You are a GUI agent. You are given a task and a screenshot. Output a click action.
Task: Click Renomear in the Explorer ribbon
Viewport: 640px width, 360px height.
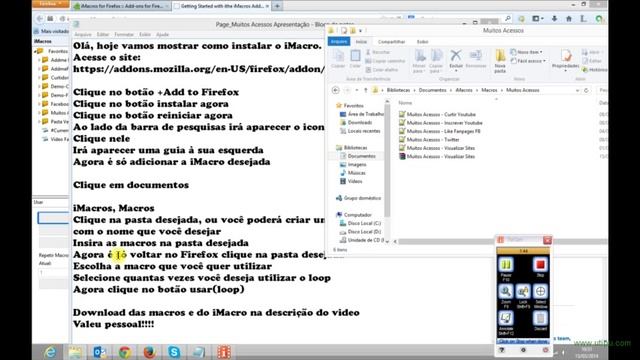click(x=476, y=59)
